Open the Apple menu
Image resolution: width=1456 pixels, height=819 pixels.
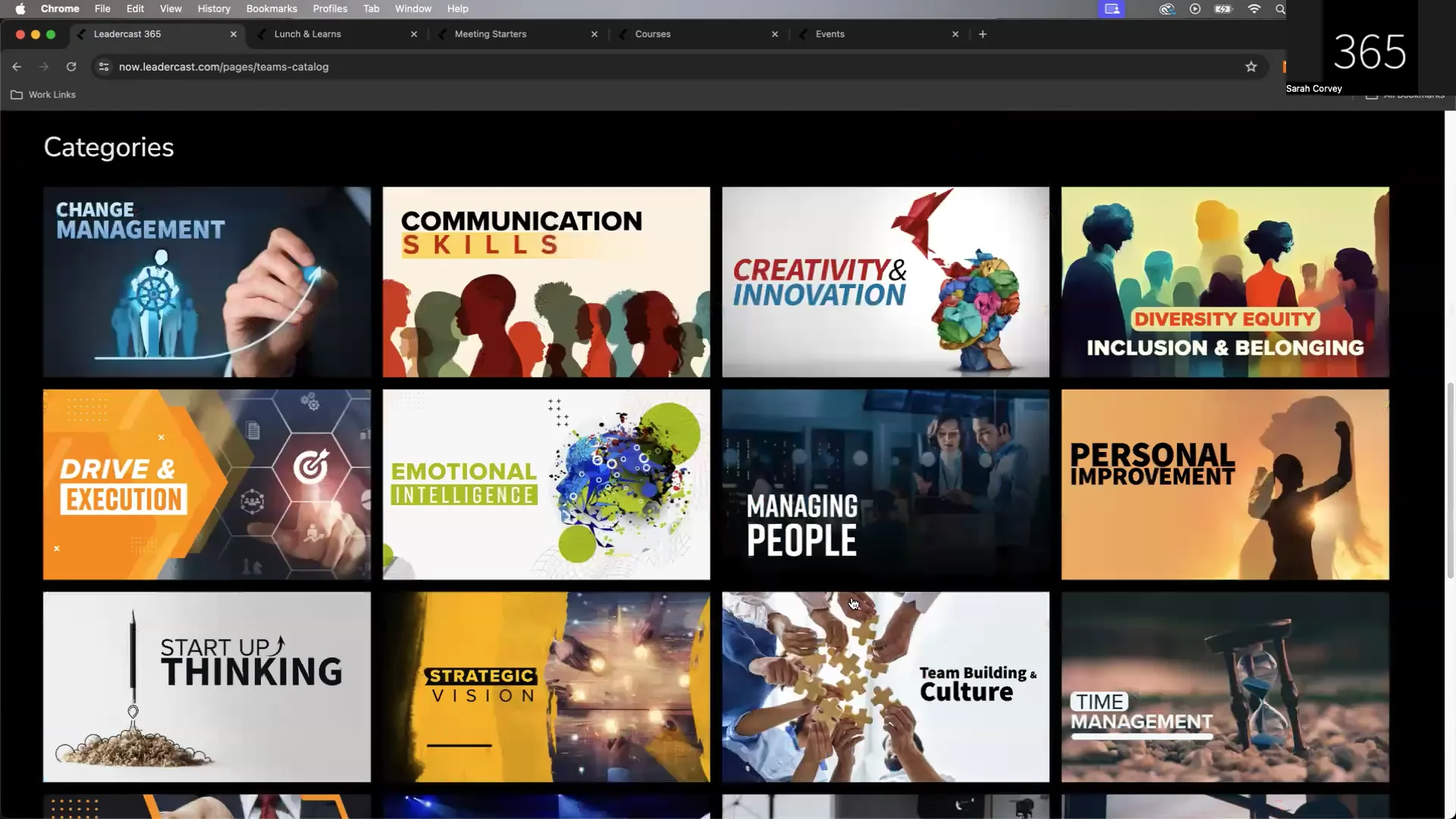pyautogui.click(x=20, y=9)
